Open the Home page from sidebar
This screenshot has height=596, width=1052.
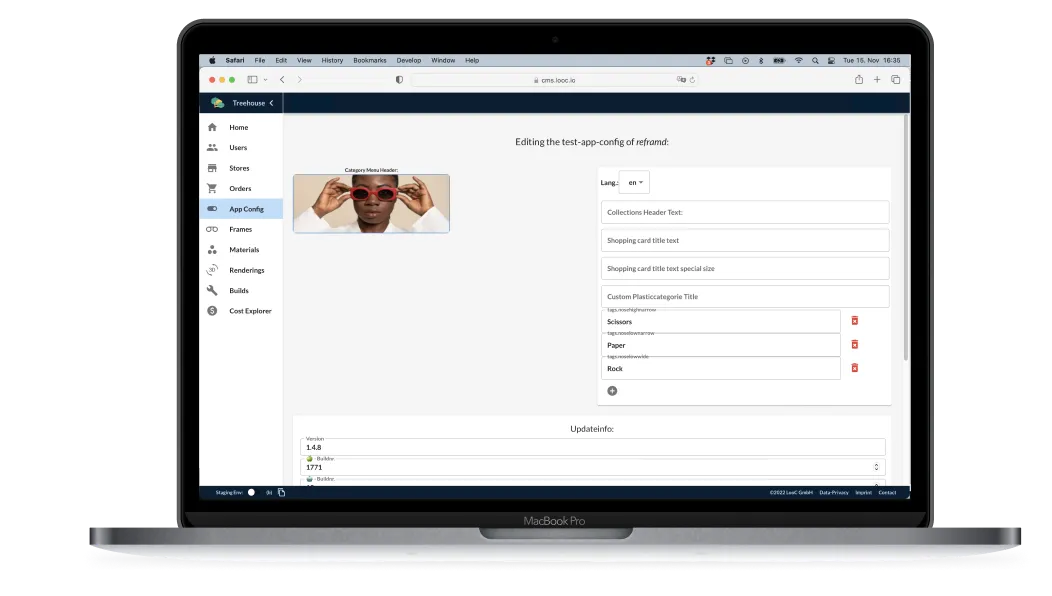point(238,128)
